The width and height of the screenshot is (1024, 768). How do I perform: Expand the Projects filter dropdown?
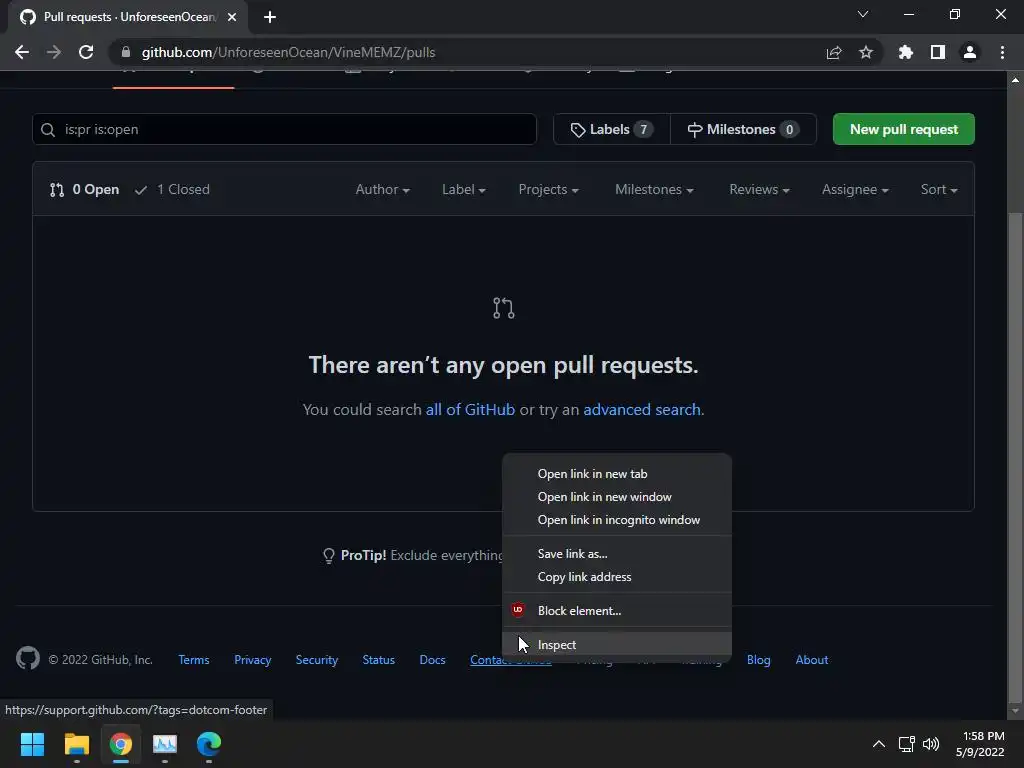(x=549, y=189)
